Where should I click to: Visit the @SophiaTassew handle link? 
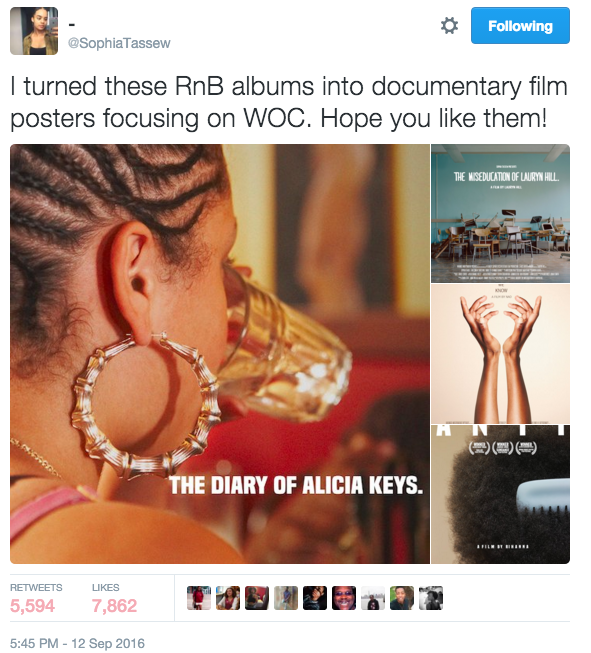(119, 43)
